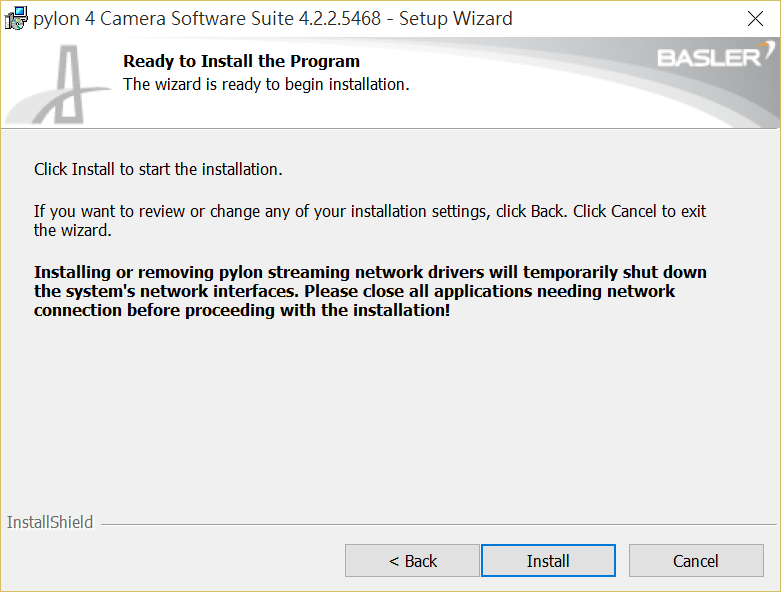Go back with the Back button

(x=413, y=561)
